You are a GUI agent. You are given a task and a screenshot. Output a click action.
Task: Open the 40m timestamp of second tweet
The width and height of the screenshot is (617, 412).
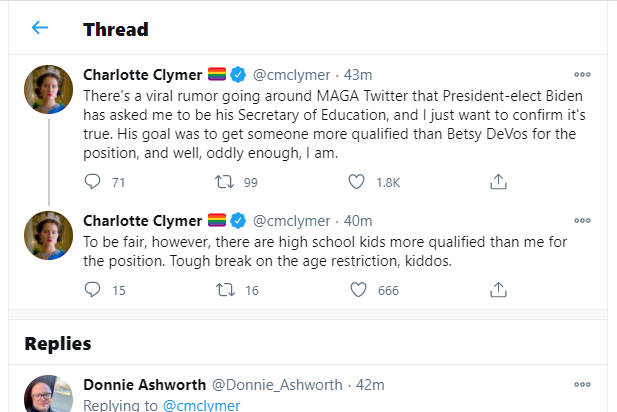pyautogui.click(x=358, y=221)
